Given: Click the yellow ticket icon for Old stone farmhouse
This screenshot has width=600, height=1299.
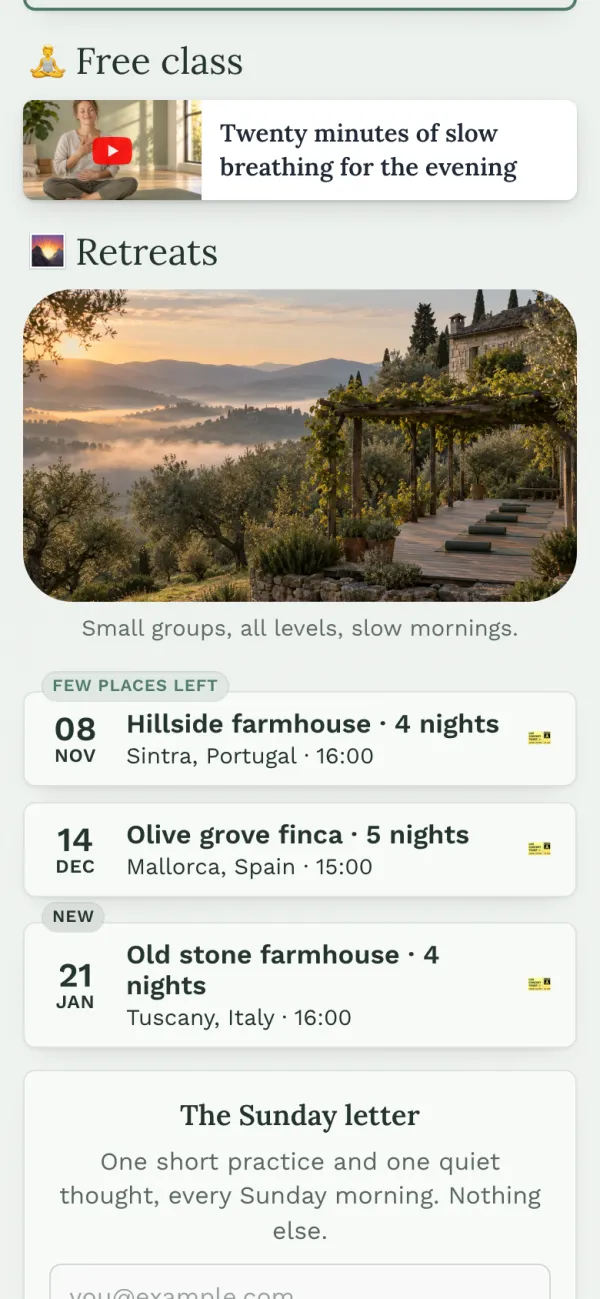Looking at the screenshot, I should coord(539,985).
